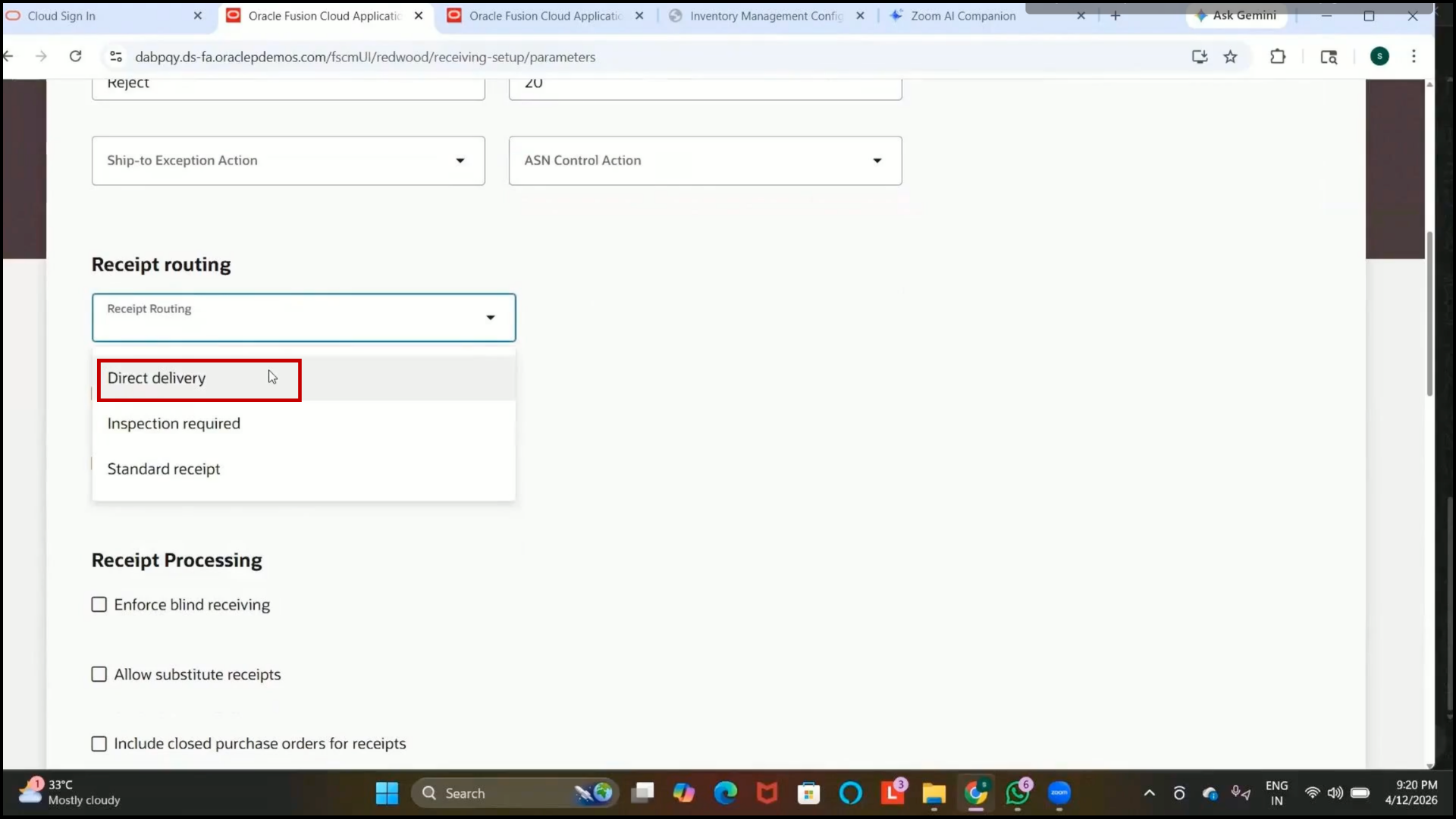Viewport: 1456px width, 819px height.
Task: Switch to second Oracle Fusion Cloud tab
Action: click(546, 16)
